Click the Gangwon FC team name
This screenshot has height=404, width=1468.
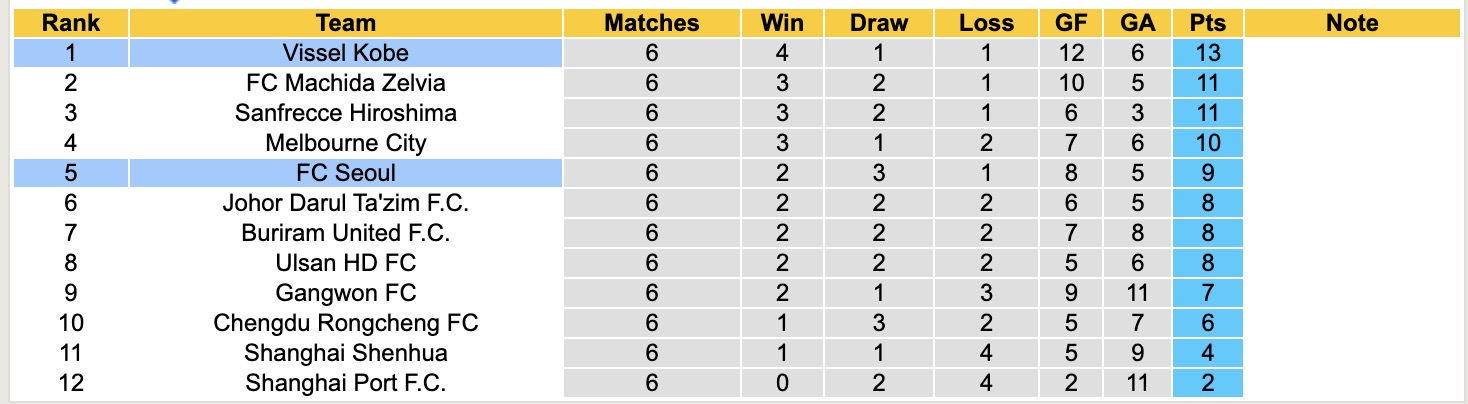345,293
